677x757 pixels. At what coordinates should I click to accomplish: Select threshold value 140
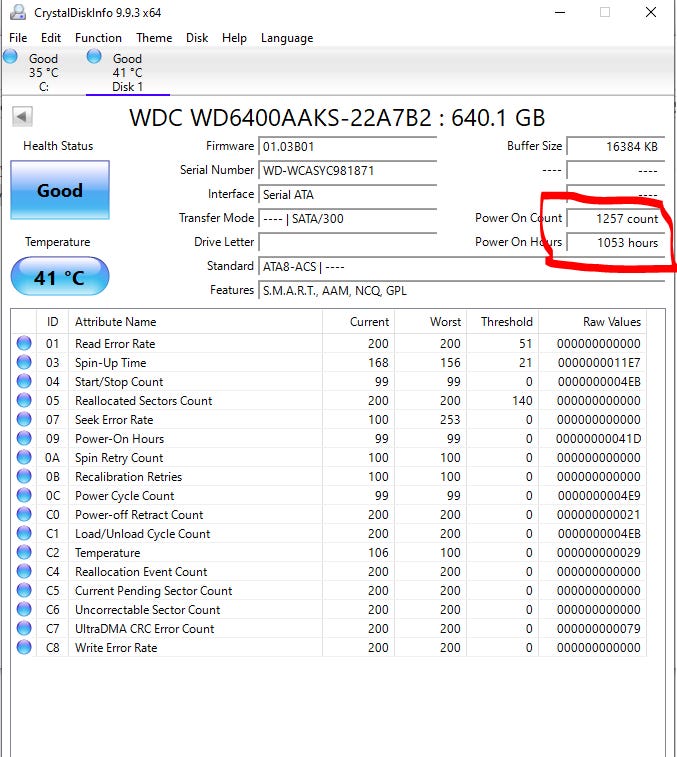tap(522, 401)
